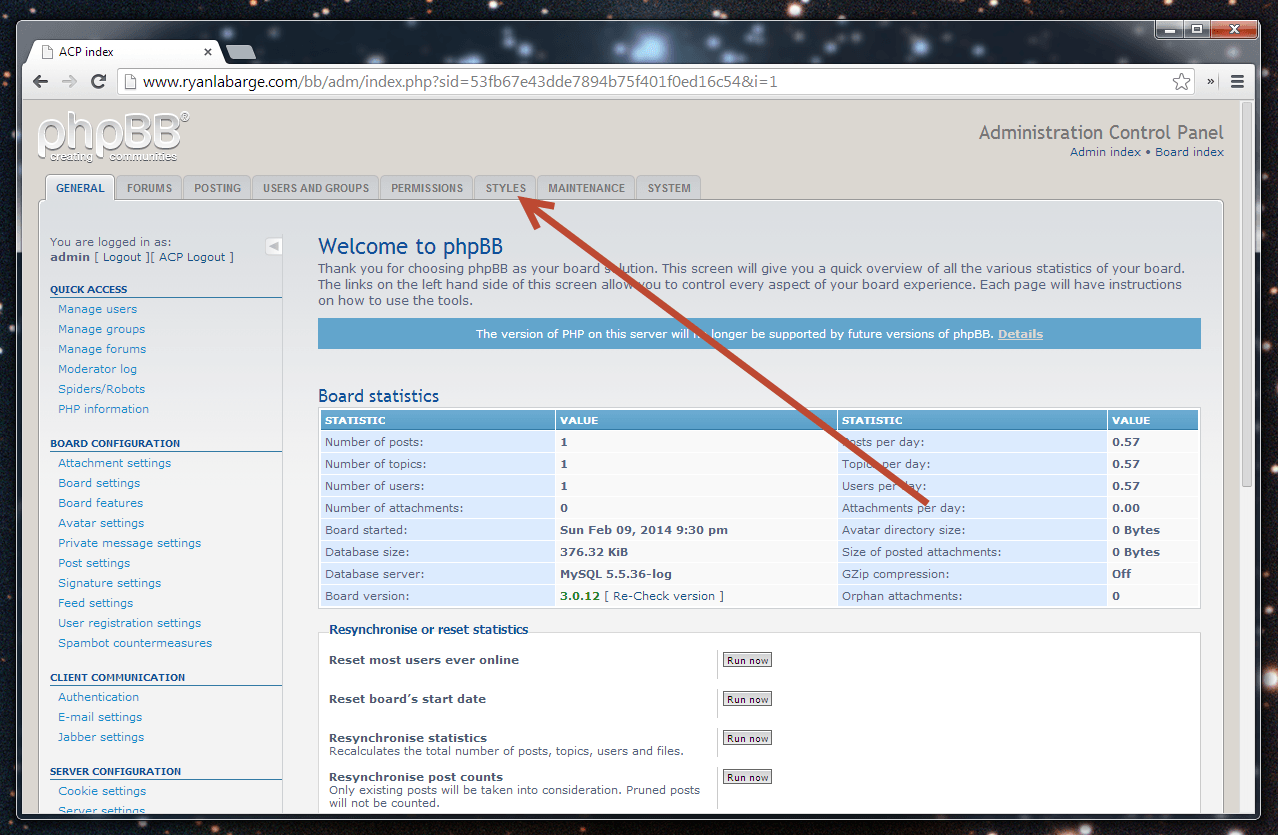Open a new browser tab
The image size is (1278, 835).
pyautogui.click(x=241, y=52)
